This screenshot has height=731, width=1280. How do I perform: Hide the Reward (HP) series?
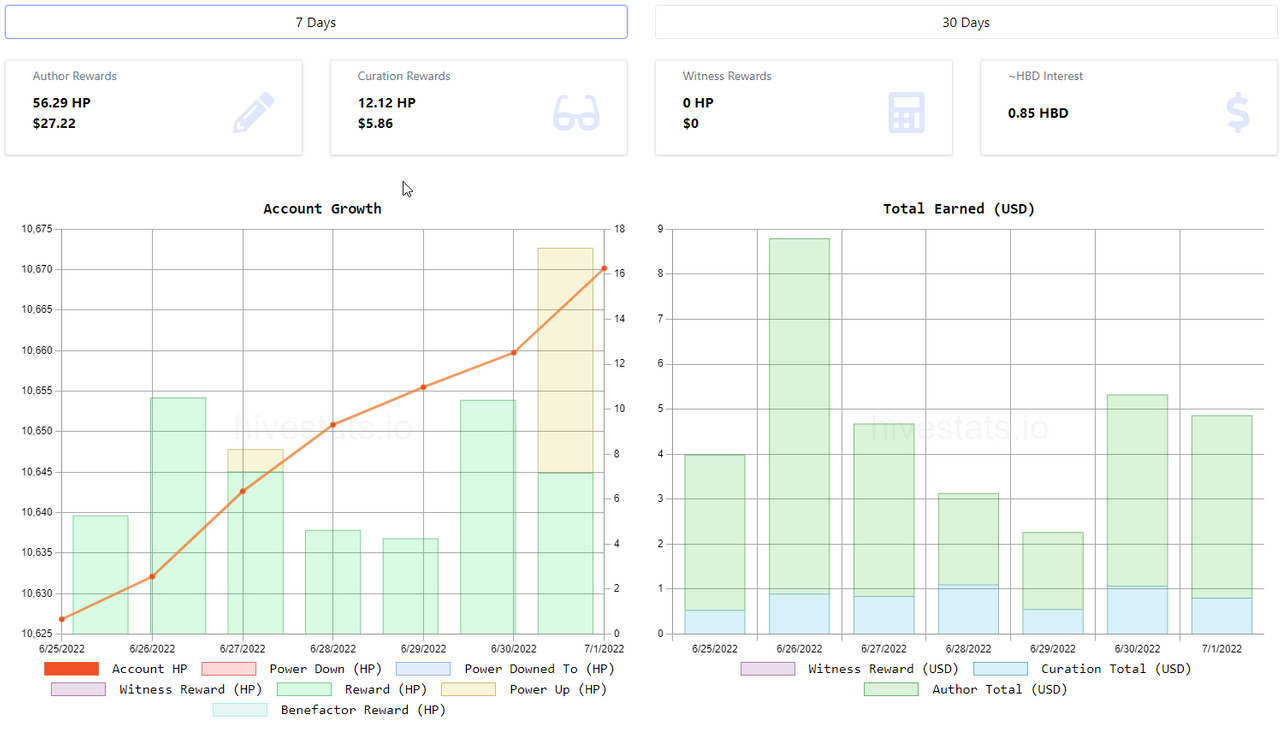pyautogui.click(x=352, y=689)
